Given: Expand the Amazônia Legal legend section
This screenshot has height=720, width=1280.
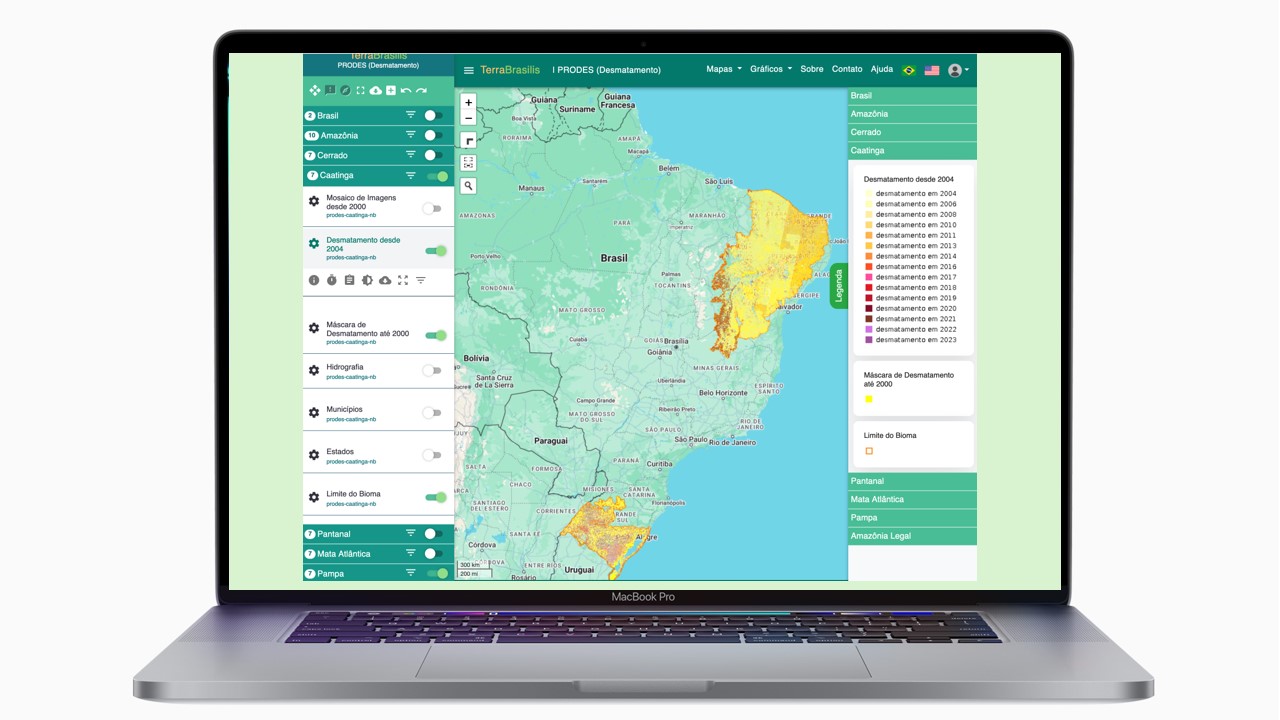Looking at the screenshot, I should tap(912, 536).
